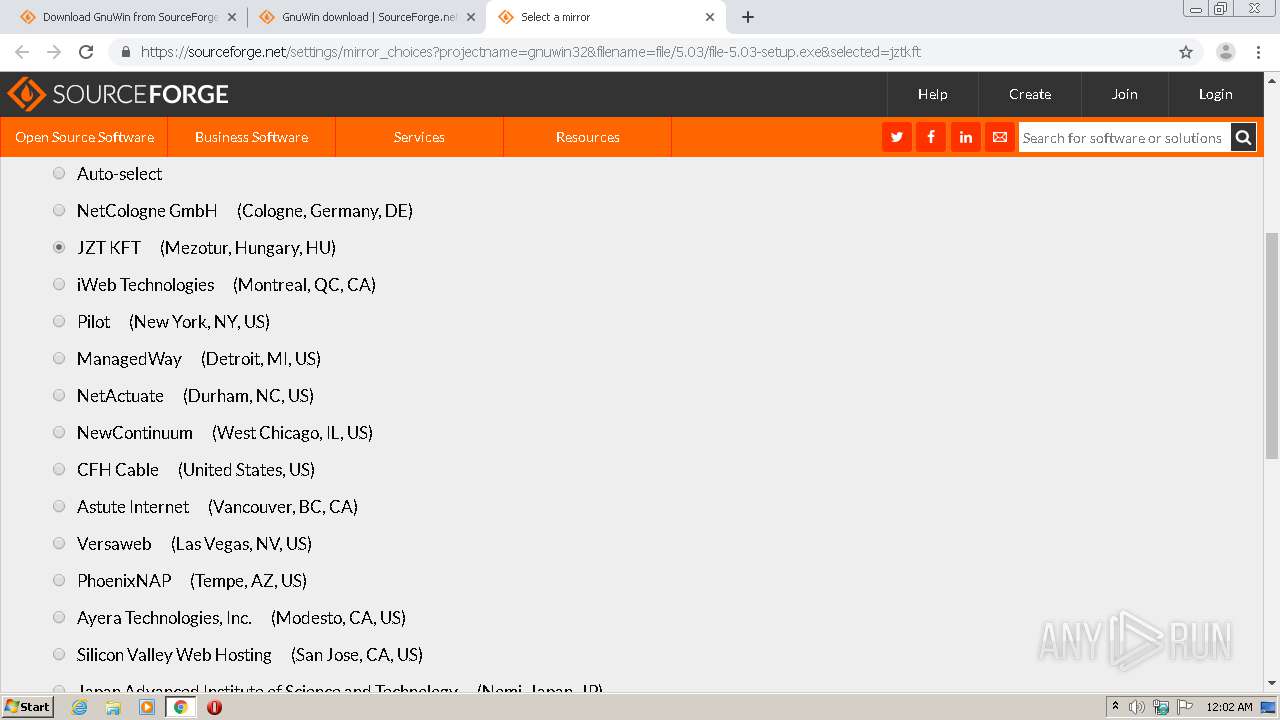Click the SourceForge logo
The height and width of the screenshot is (720, 1280).
(x=118, y=94)
